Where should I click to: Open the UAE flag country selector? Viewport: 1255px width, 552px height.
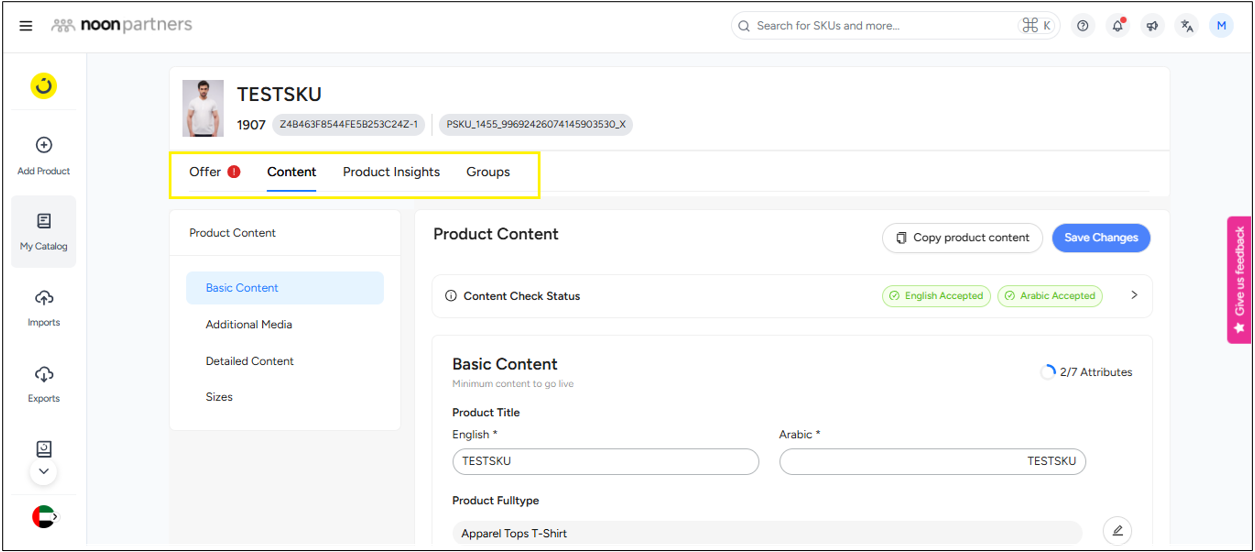coord(44,516)
